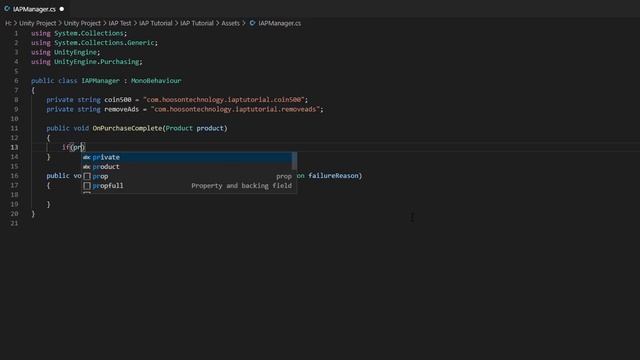Click 'coin500' variable on line 8
The height and width of the screenshot is (360, 640).
(x=118, y=100)
